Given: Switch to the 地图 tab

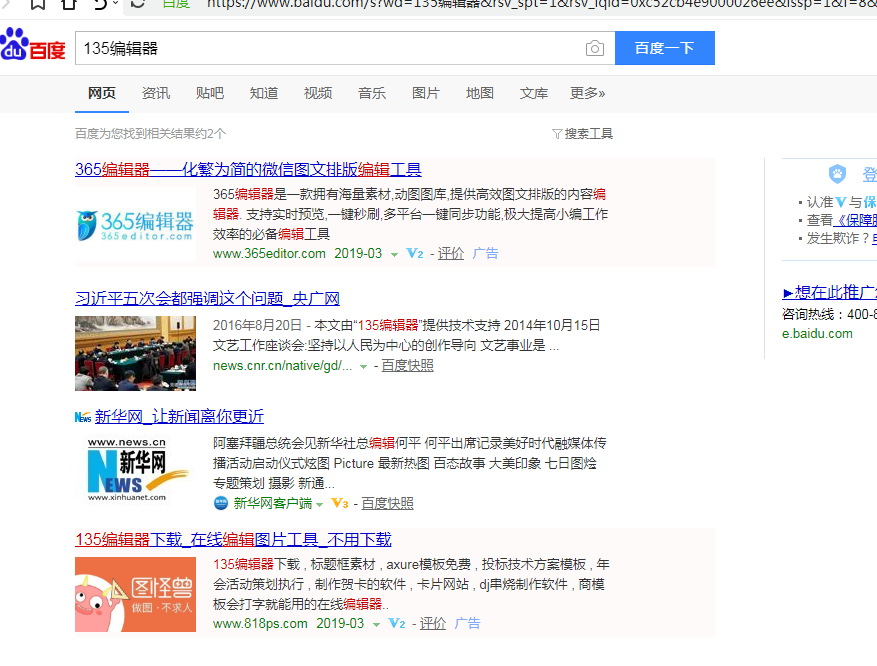Looking at the screenshot, I should (x=480, y=93).
